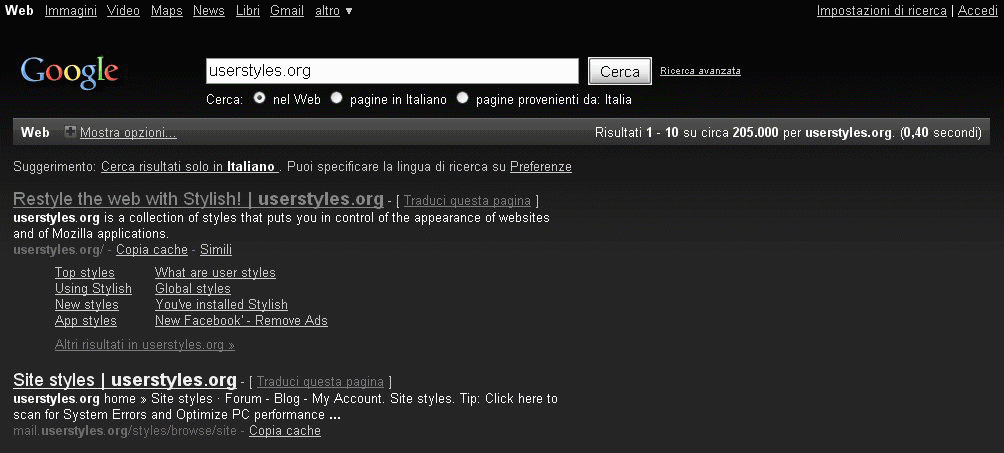This screenshot has width=1004, height=453.
Task: Open 'Copia cache' of first result
Action: pos(152,249)
